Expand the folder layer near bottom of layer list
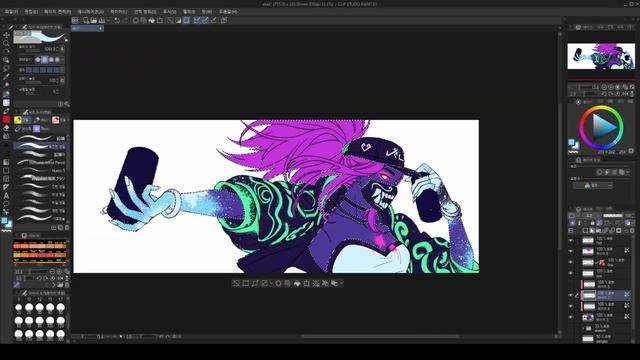Viewport: 640px width, 360px height. pyautogui.click(x=583, y=328)
